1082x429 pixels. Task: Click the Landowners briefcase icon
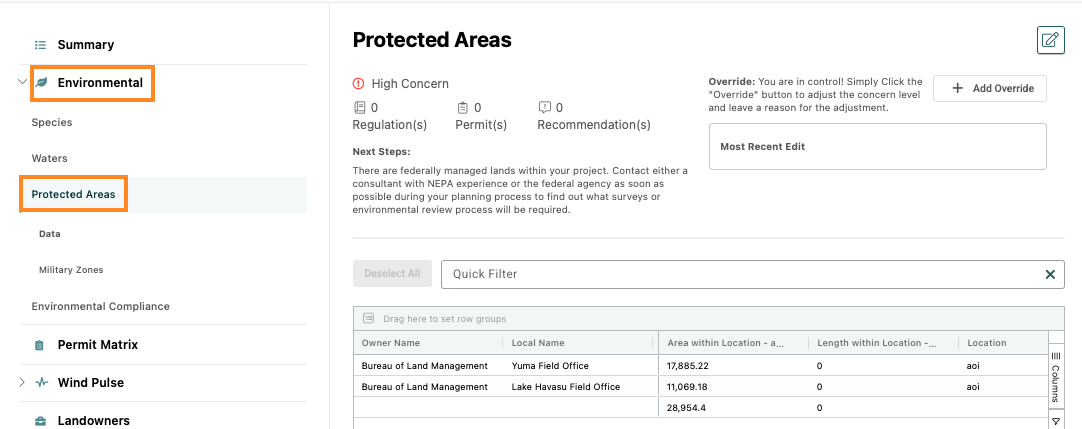[x=41, y=420]
